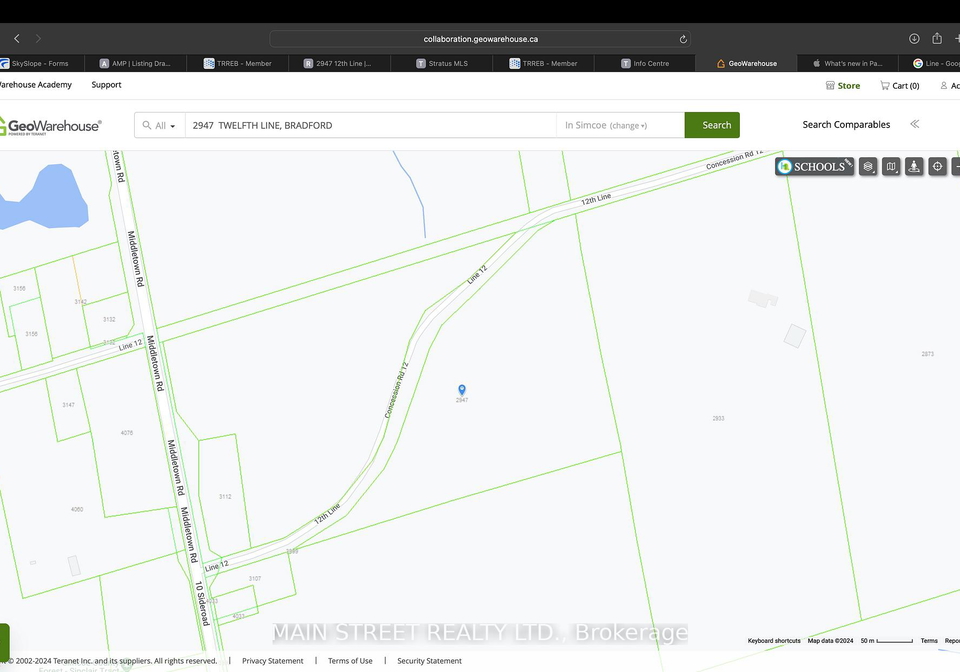Screen dimensions: 960x672
Task: Change the In Simcoe region selector
Action: [x=620, y=125]
